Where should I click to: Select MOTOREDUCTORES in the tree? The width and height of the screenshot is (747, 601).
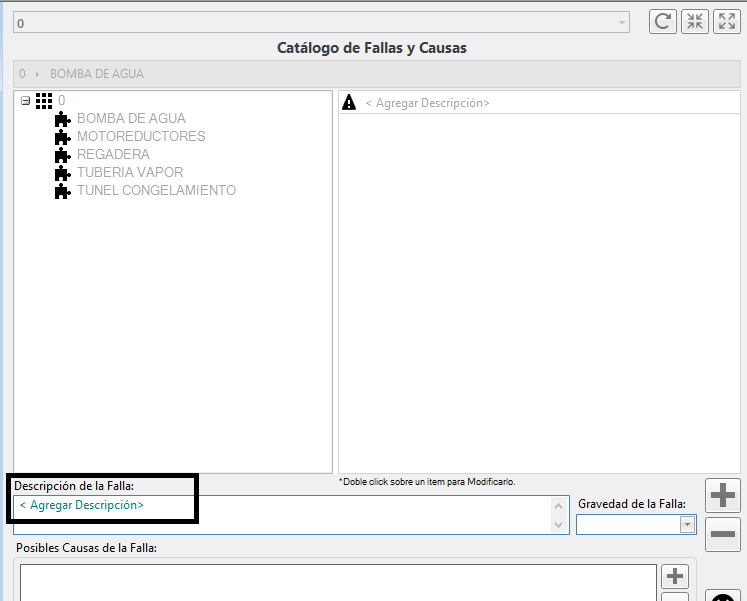(141, 136)
